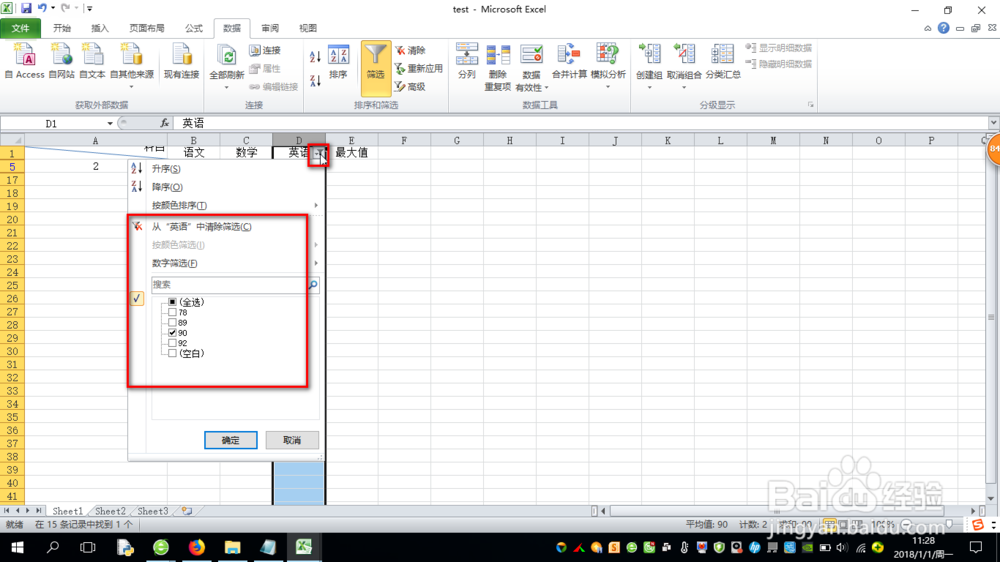The width and height of the screenshot is (1000, 562).
Task: Select 从“英语”中清除筛选 menu item
Action: click(x=224, y=226)
